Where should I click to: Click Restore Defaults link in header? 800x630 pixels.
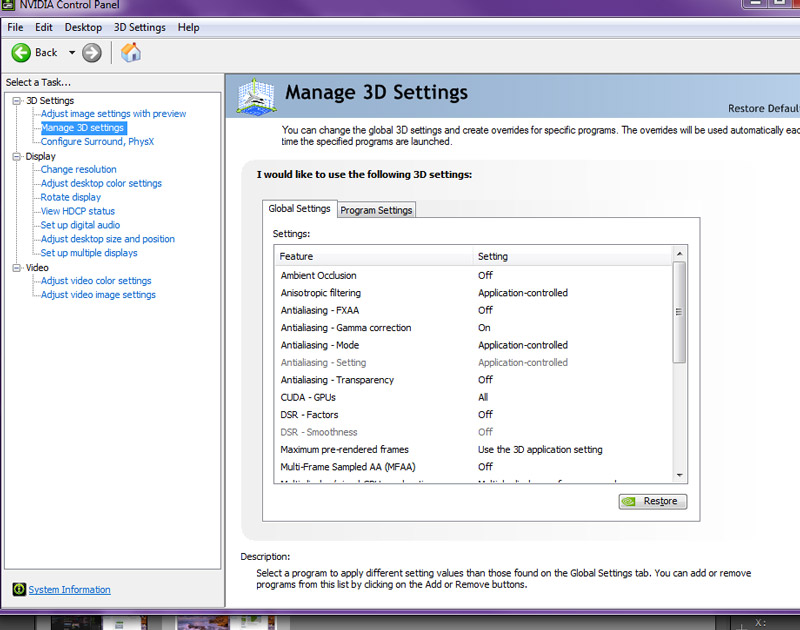click(763, 109)
